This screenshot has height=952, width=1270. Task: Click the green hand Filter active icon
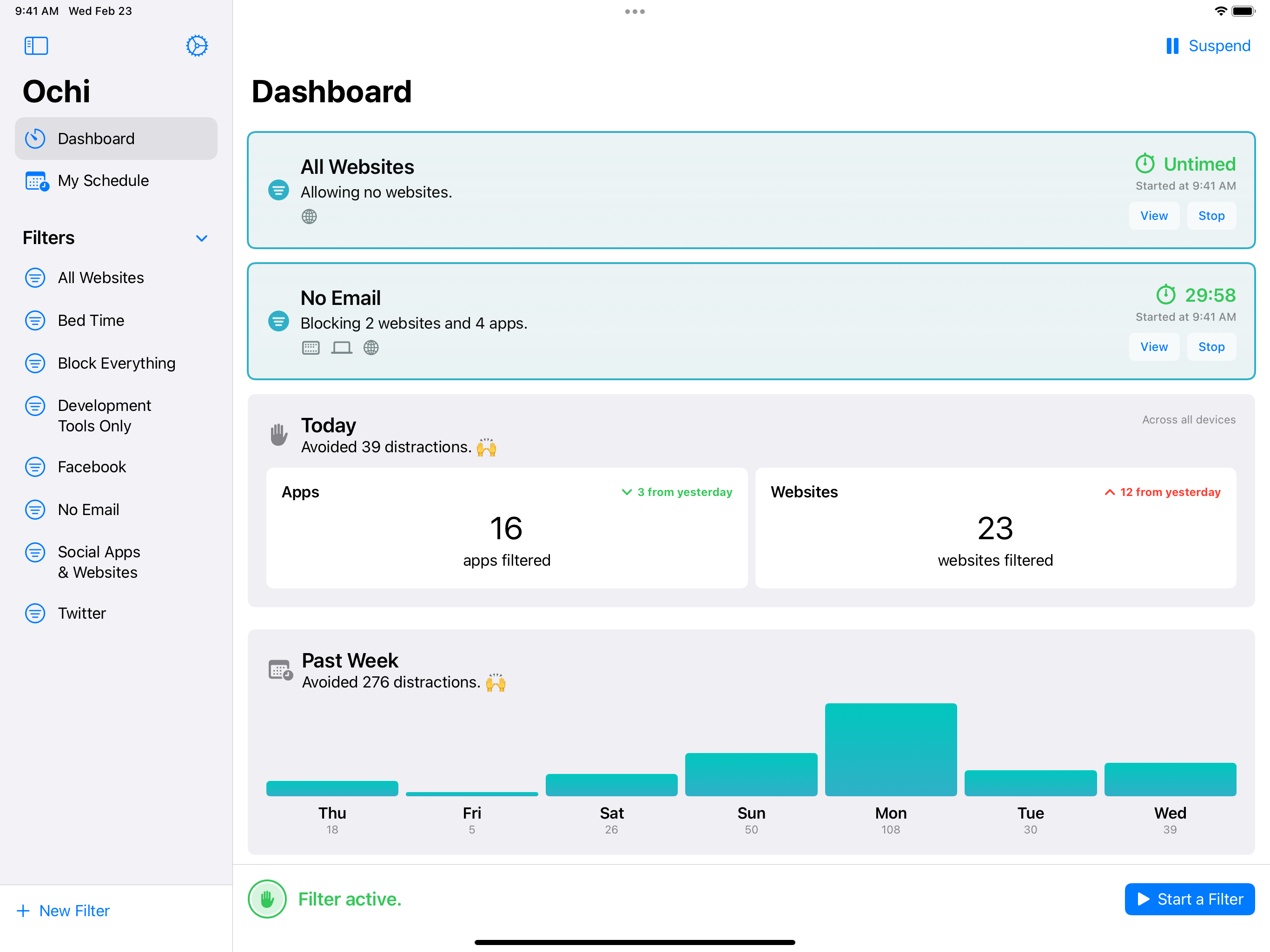click(x=267, y=899)
